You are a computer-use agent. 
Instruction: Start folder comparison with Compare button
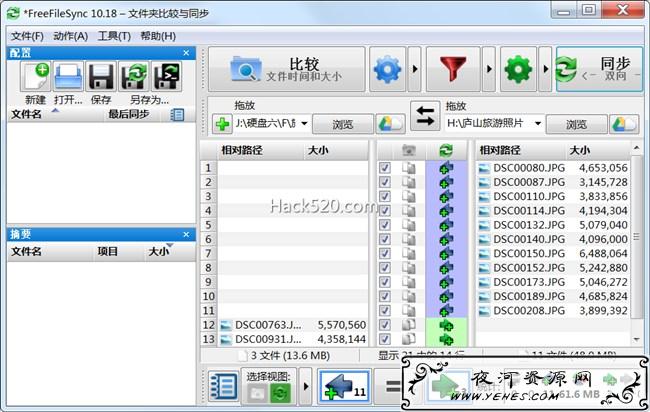[x=286, y=69]
